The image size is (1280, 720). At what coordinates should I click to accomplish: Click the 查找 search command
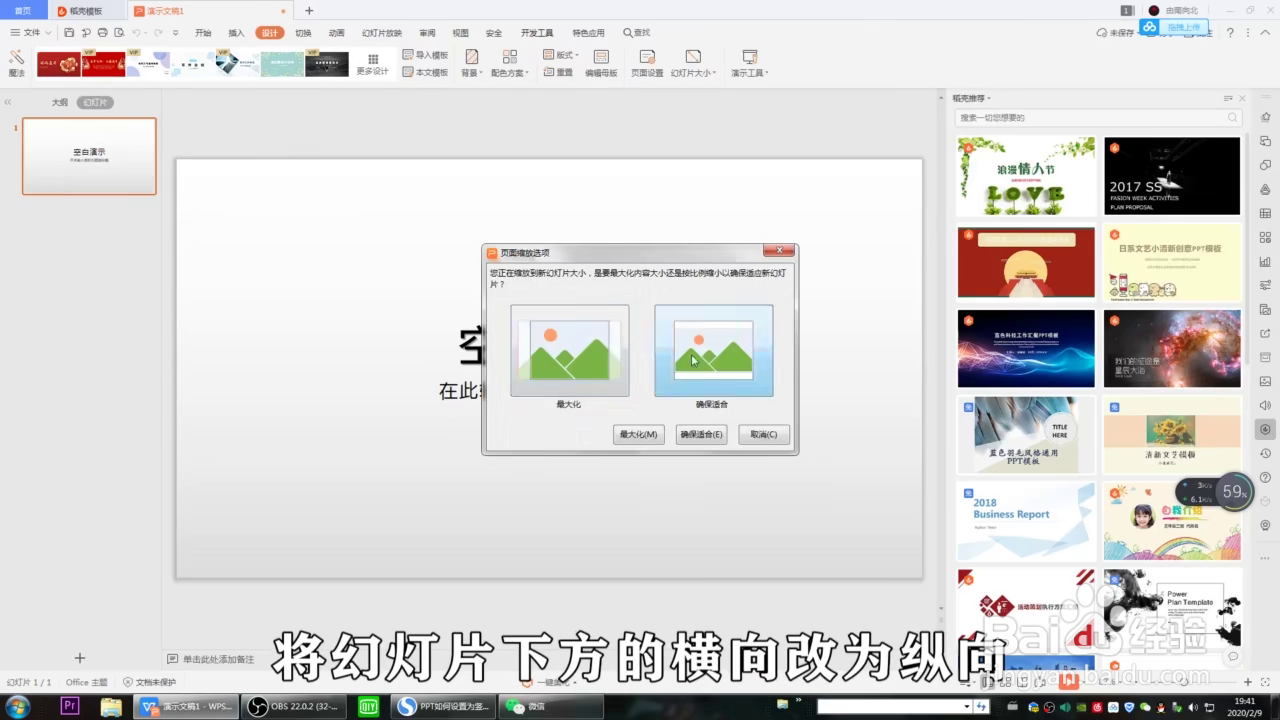pos(637,33)
